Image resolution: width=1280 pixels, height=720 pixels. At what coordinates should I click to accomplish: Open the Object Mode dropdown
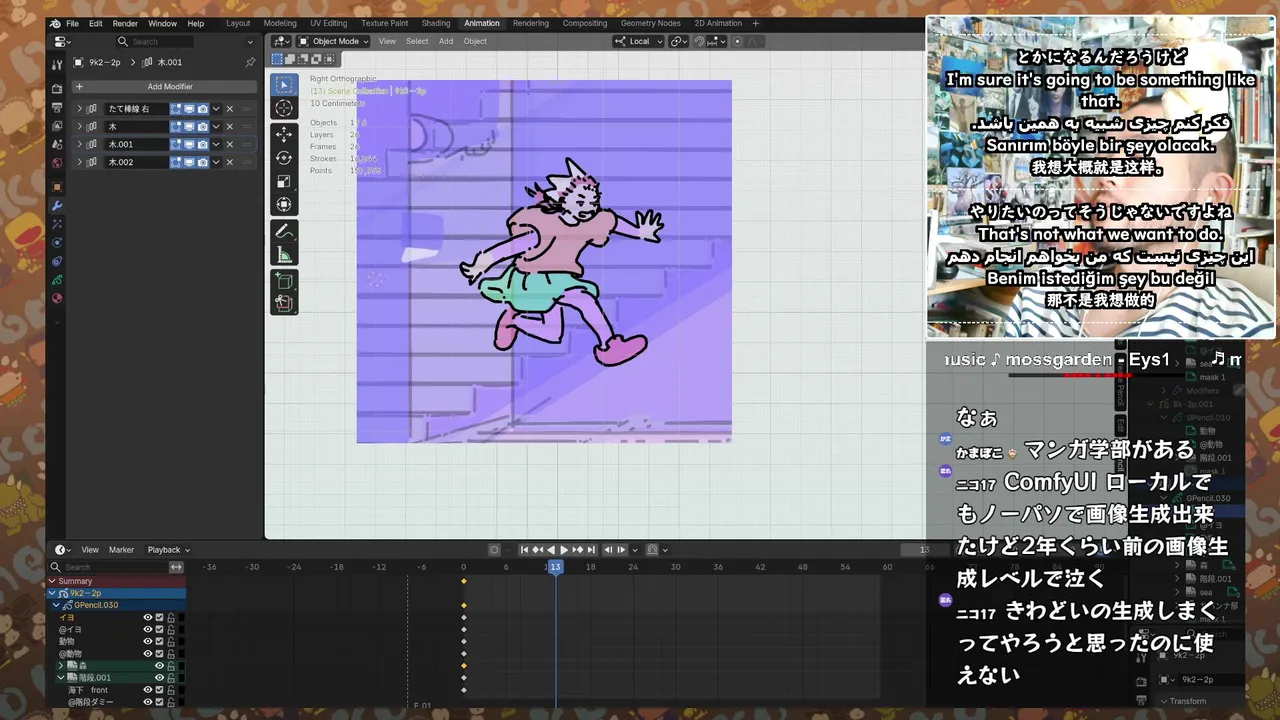click(334, 41)
